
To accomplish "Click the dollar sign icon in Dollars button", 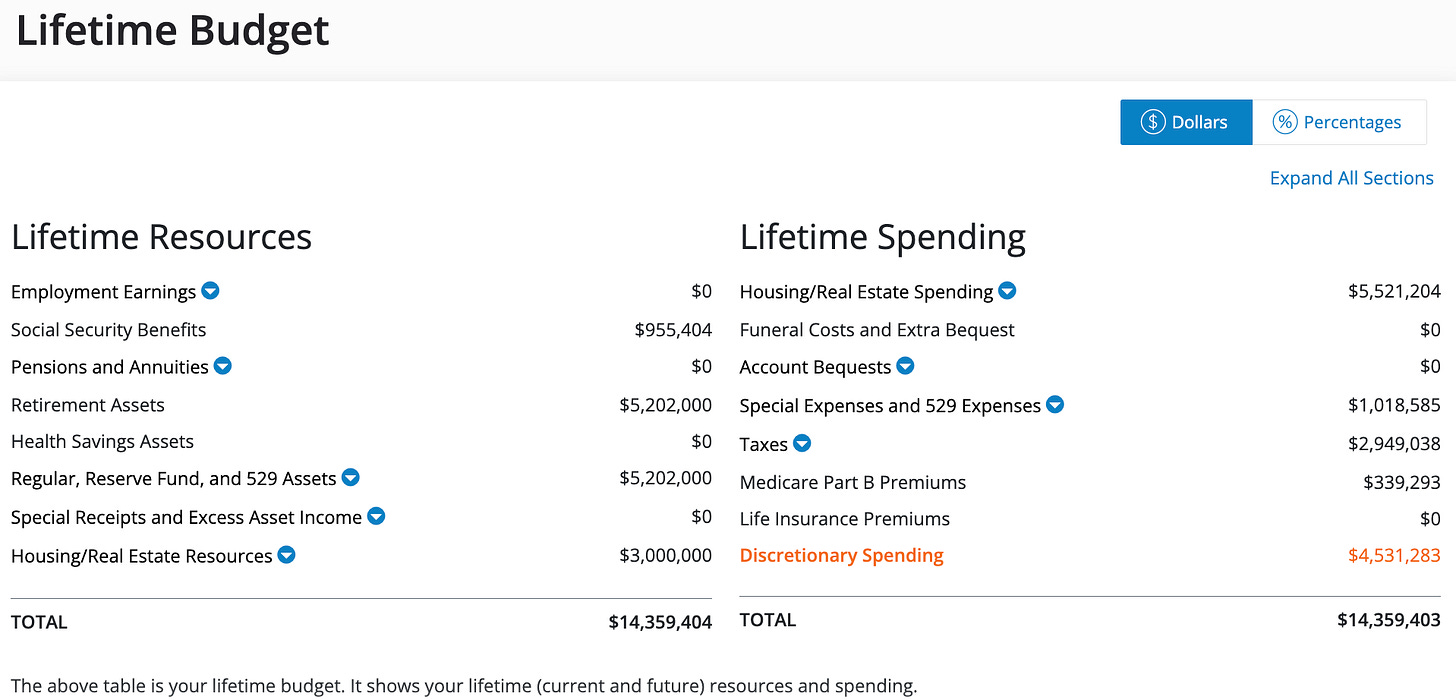I will pos(1153,122).
